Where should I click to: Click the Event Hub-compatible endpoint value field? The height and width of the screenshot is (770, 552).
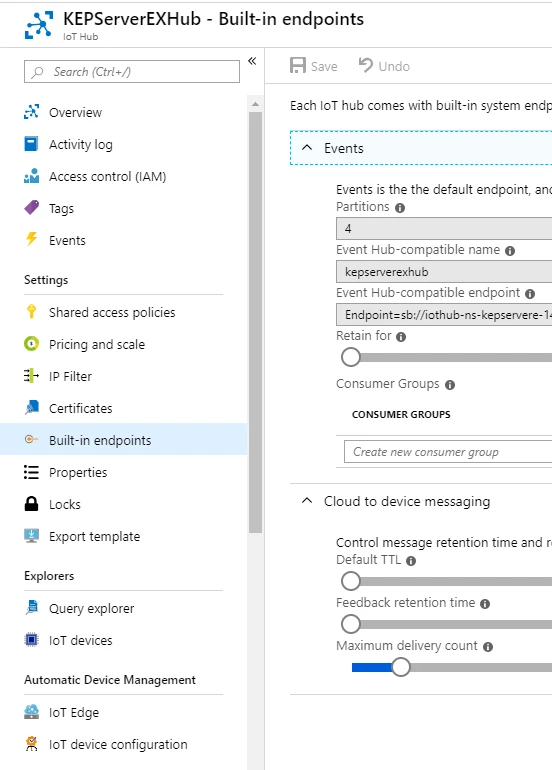tap(444, 314)
